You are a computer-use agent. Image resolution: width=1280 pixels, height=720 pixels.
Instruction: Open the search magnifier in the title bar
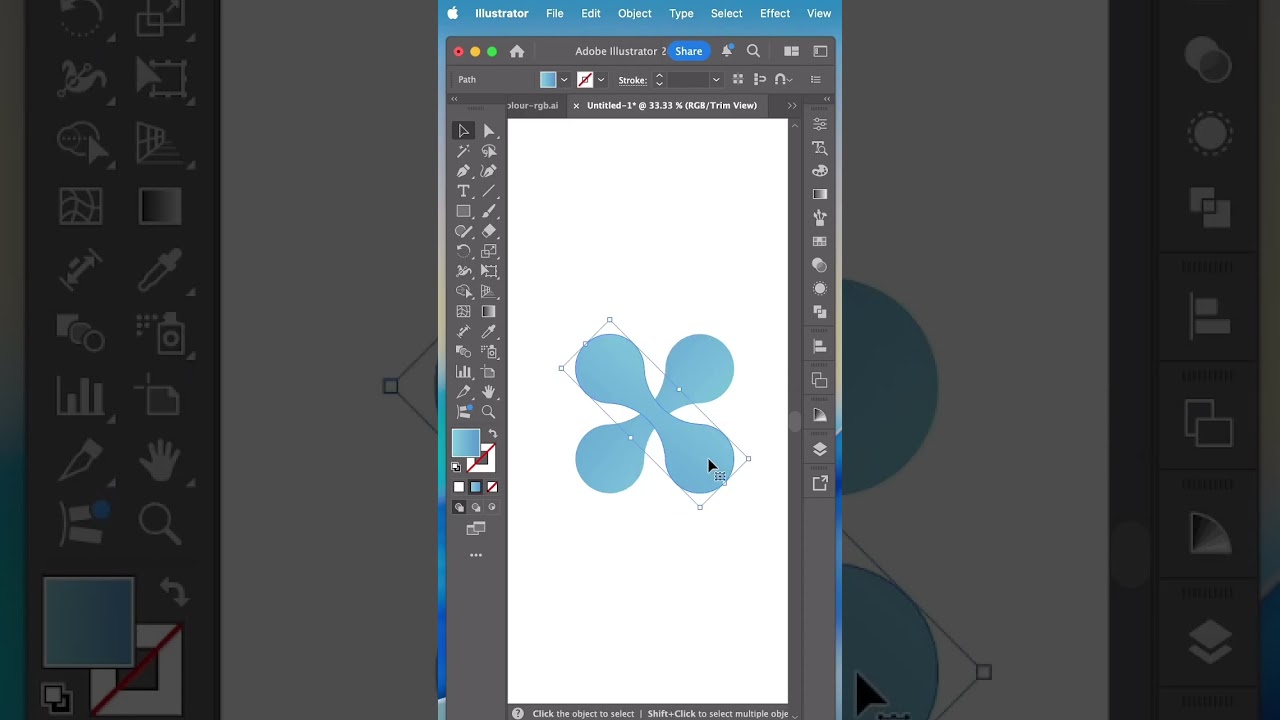pyautogui.click(x=753, y=51)
